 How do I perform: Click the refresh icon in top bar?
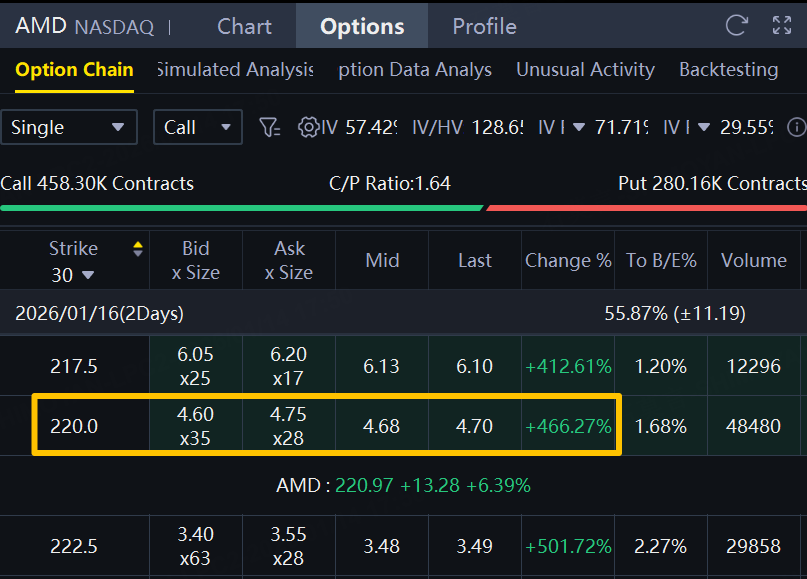(x=737, y=26)
